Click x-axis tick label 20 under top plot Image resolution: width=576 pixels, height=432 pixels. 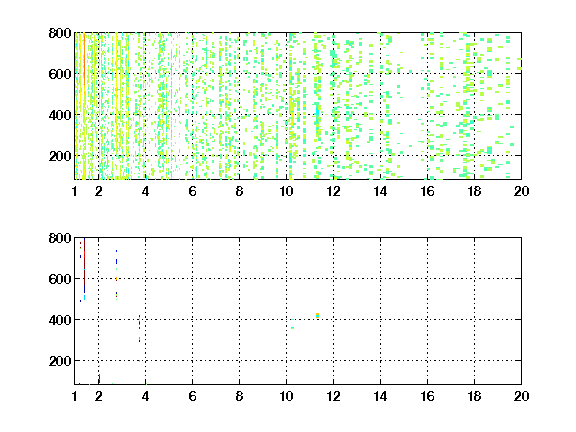coord(521,191)
